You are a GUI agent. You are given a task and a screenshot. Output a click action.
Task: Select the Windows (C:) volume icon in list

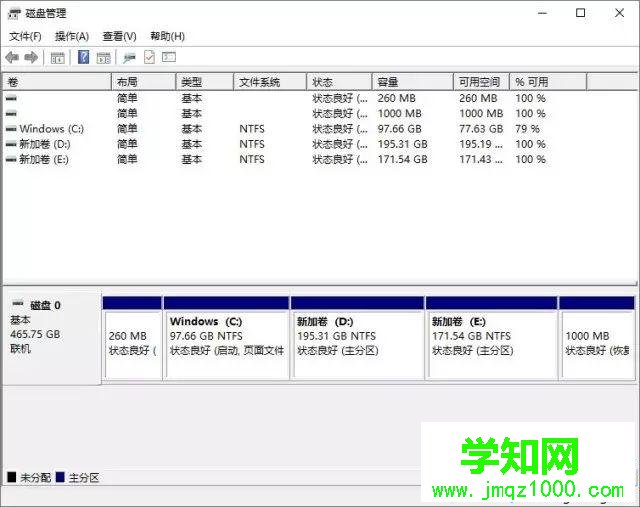pyautogui.click(x=11, y=129)
